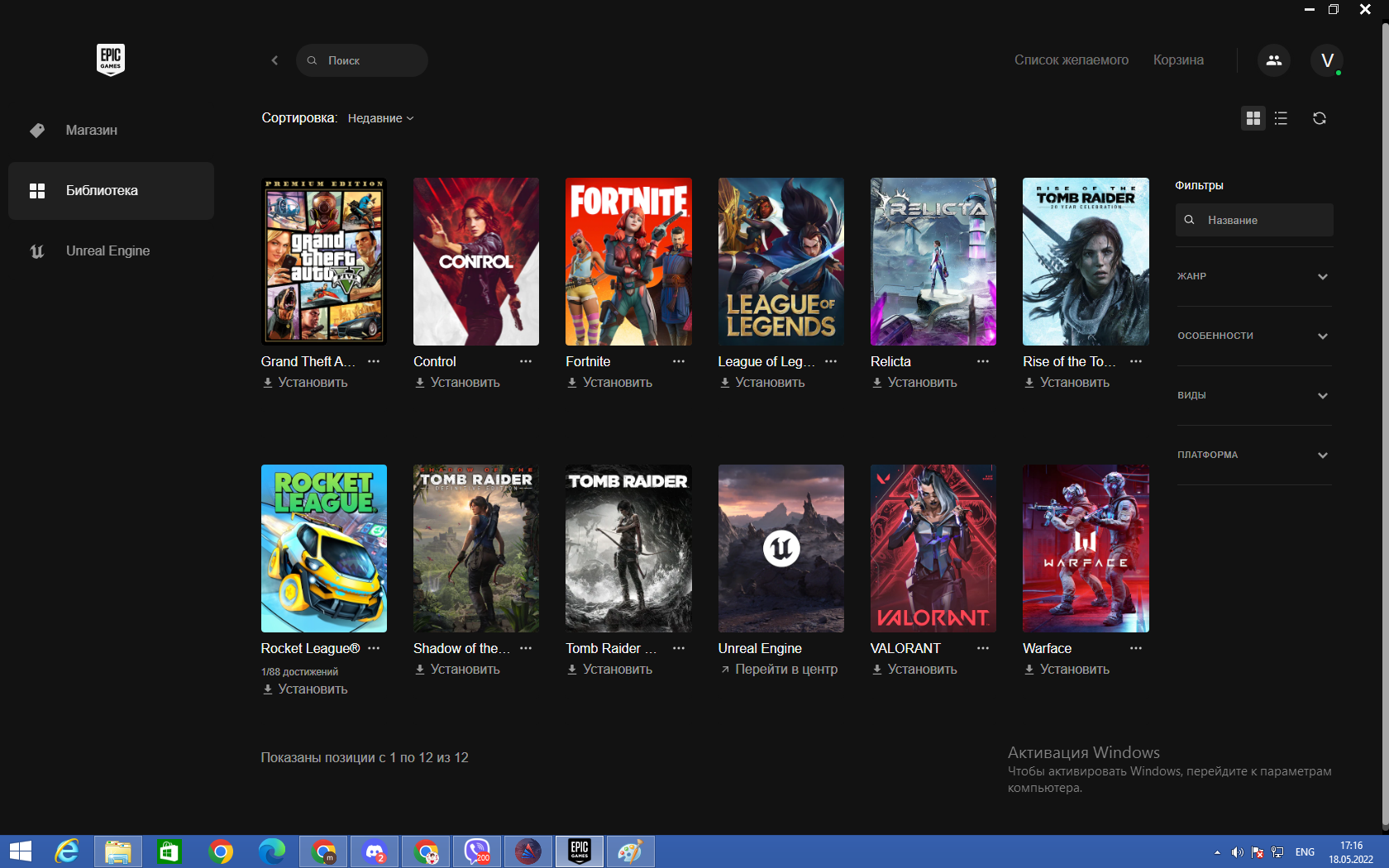Open the Магазин store section

[111, 130]
